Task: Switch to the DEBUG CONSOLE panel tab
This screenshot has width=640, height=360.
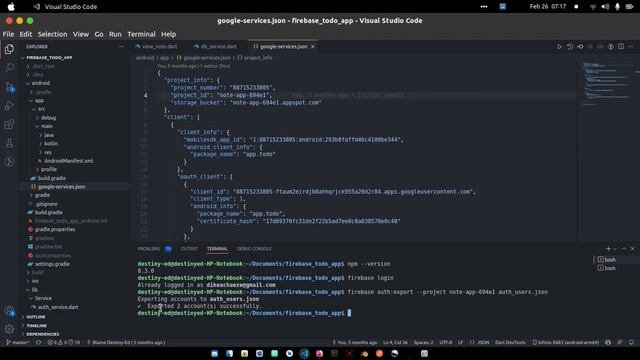Action: point(254,249)
